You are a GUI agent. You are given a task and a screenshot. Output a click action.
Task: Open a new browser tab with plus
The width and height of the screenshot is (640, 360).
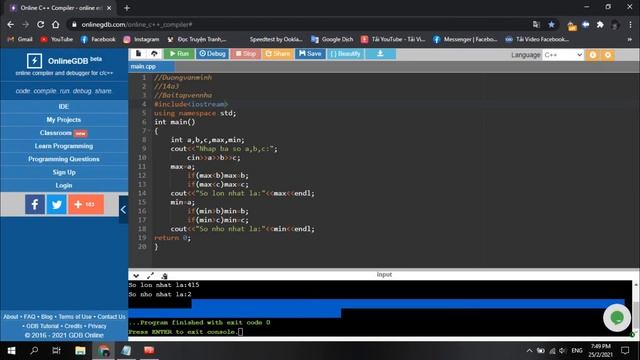point(127,8)
